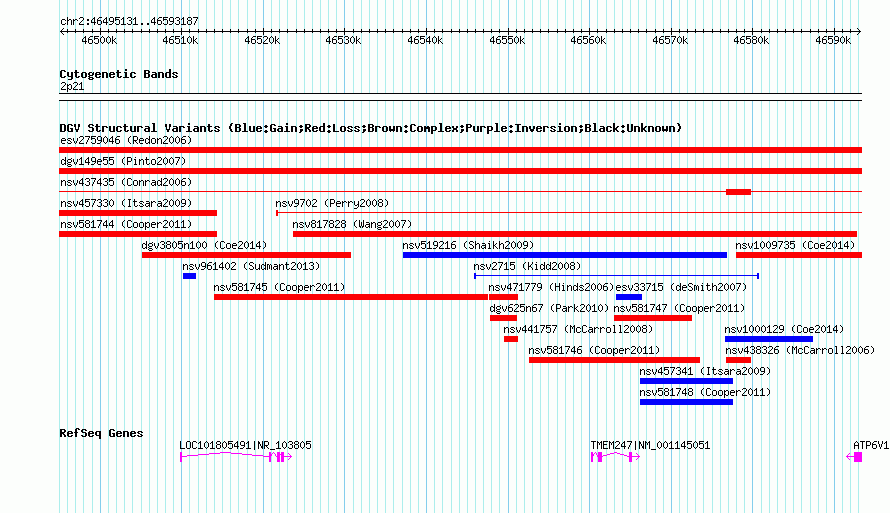Click nsv457341 (Itsara2009) label

tap(706, 371)
